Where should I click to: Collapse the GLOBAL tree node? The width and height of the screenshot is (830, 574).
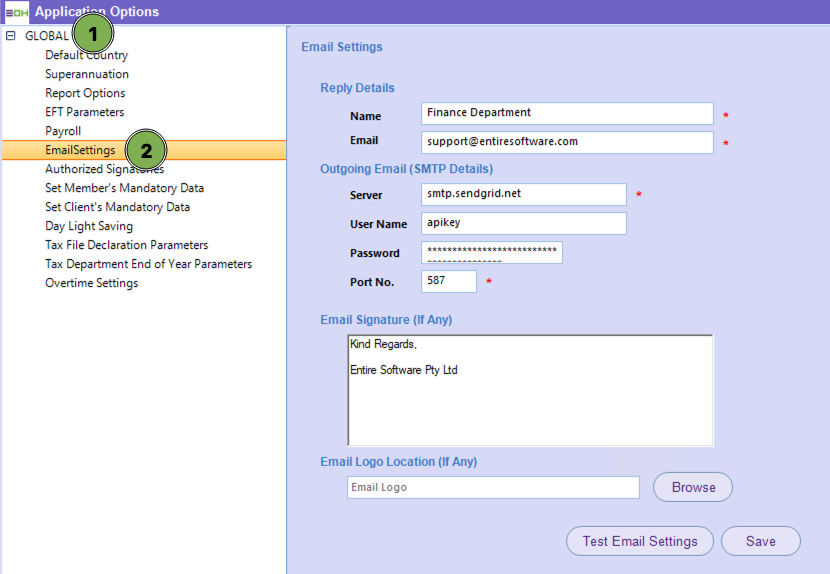(11, 36)
